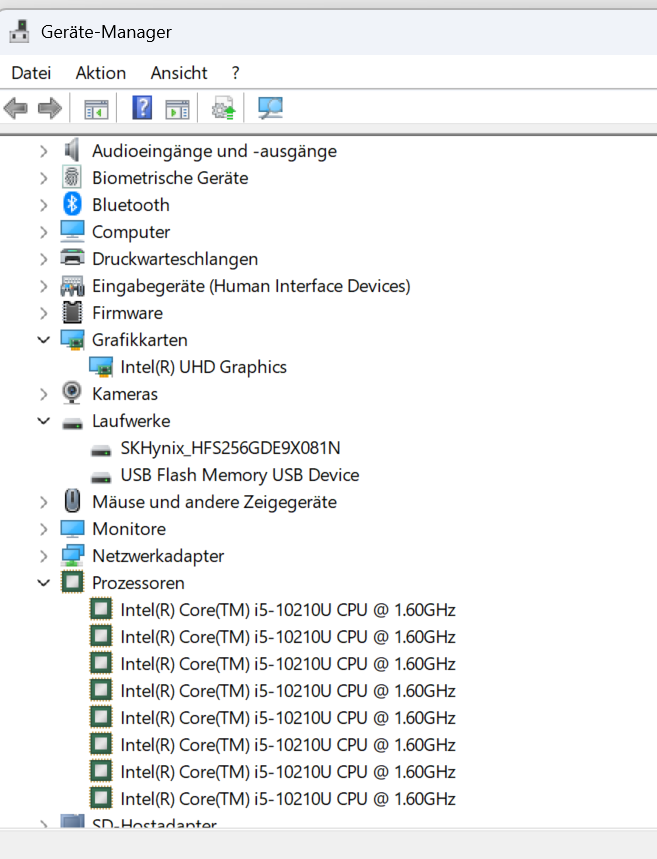657x859 pixels.
Task: Expand the Eingabegeräte (Human Interface Devices) node
Action: tap(43, 286)
